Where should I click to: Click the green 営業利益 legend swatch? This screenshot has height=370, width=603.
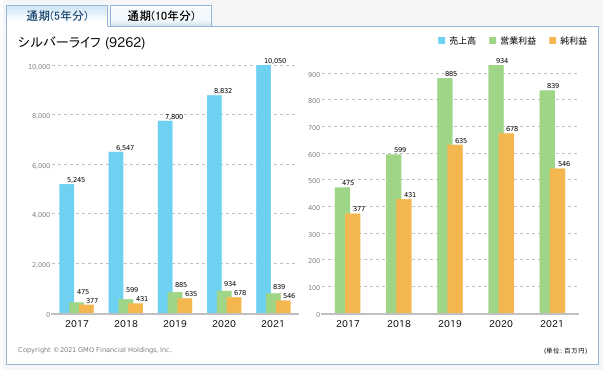(492, 41)
